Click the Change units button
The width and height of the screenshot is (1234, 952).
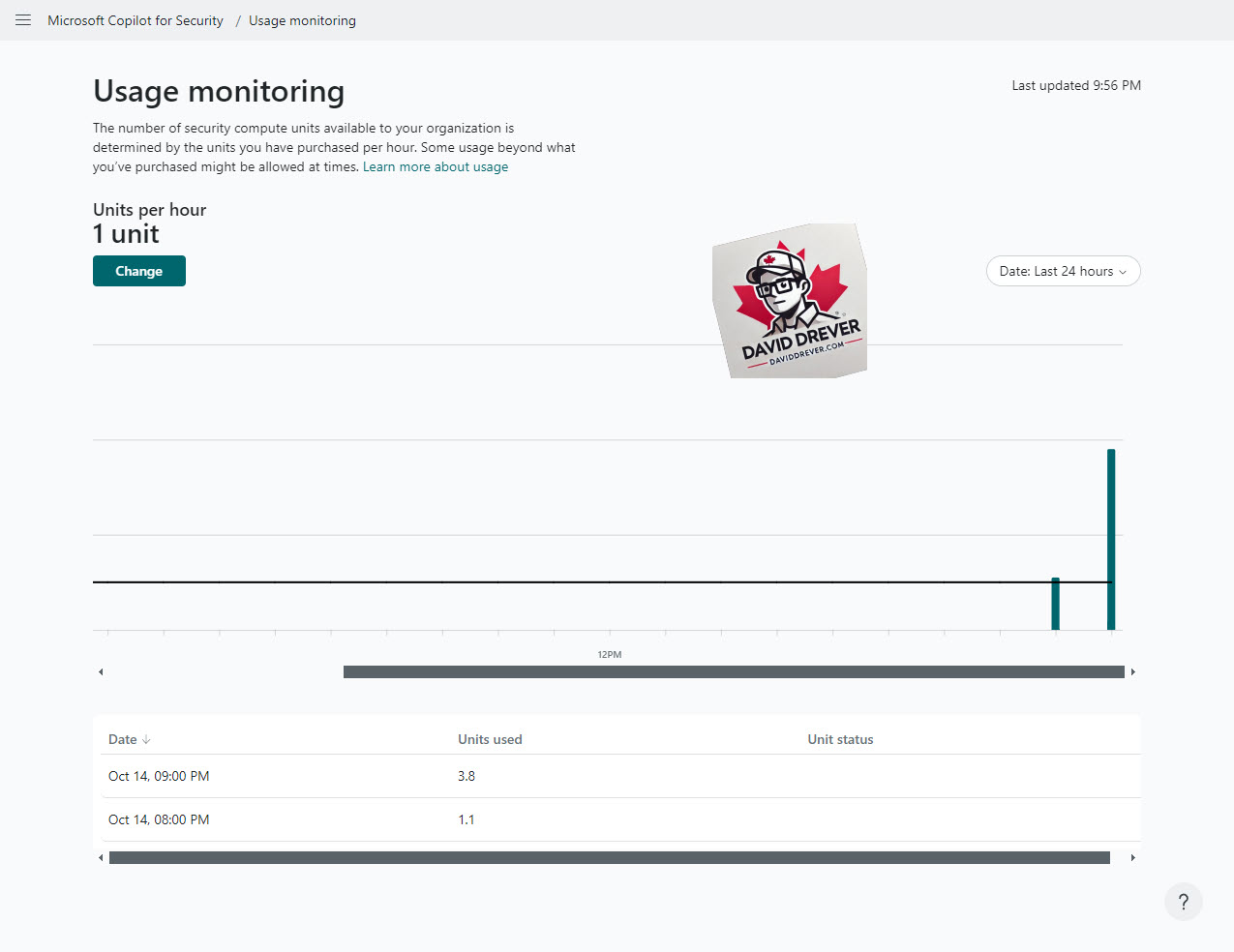pos(139,271)
